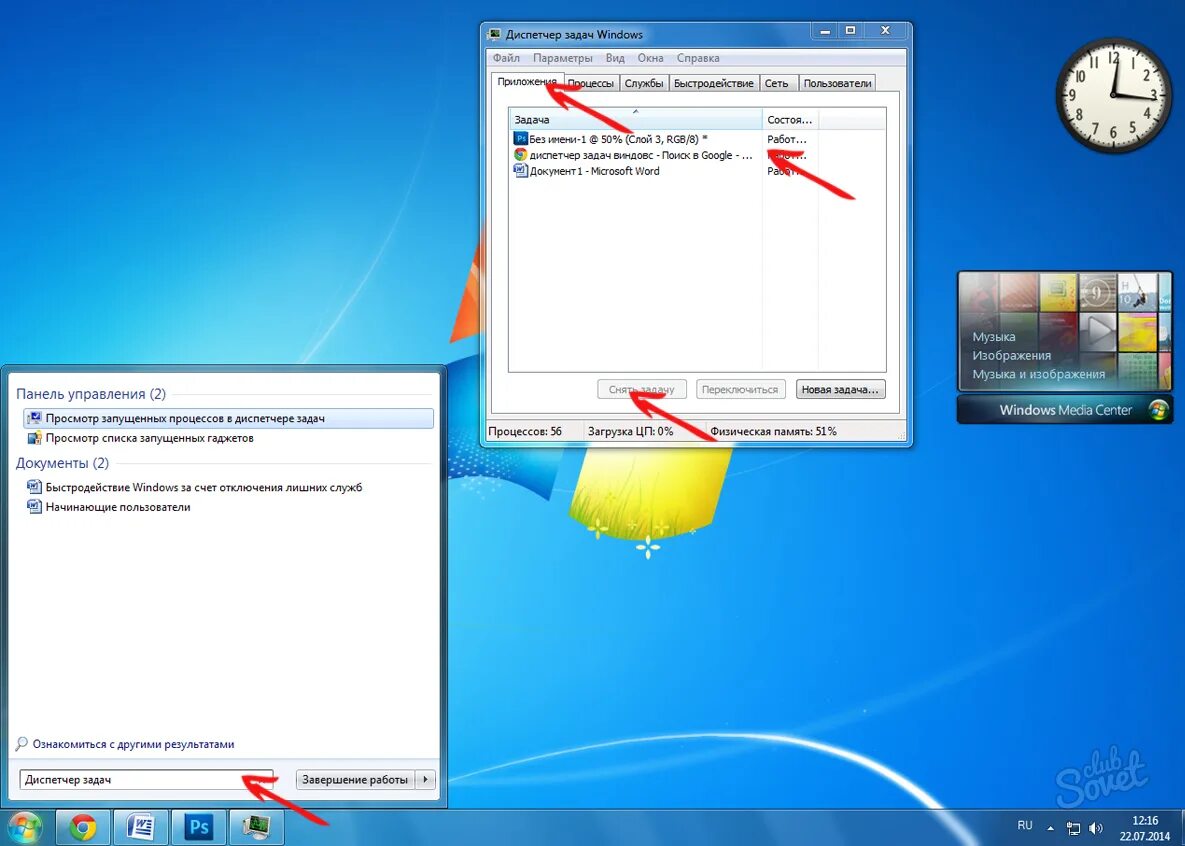The width and height of the screenshot is (1185, 846).
Task: Click the icon beside Просмотр списка гаджетов
Action: point(34,438)
